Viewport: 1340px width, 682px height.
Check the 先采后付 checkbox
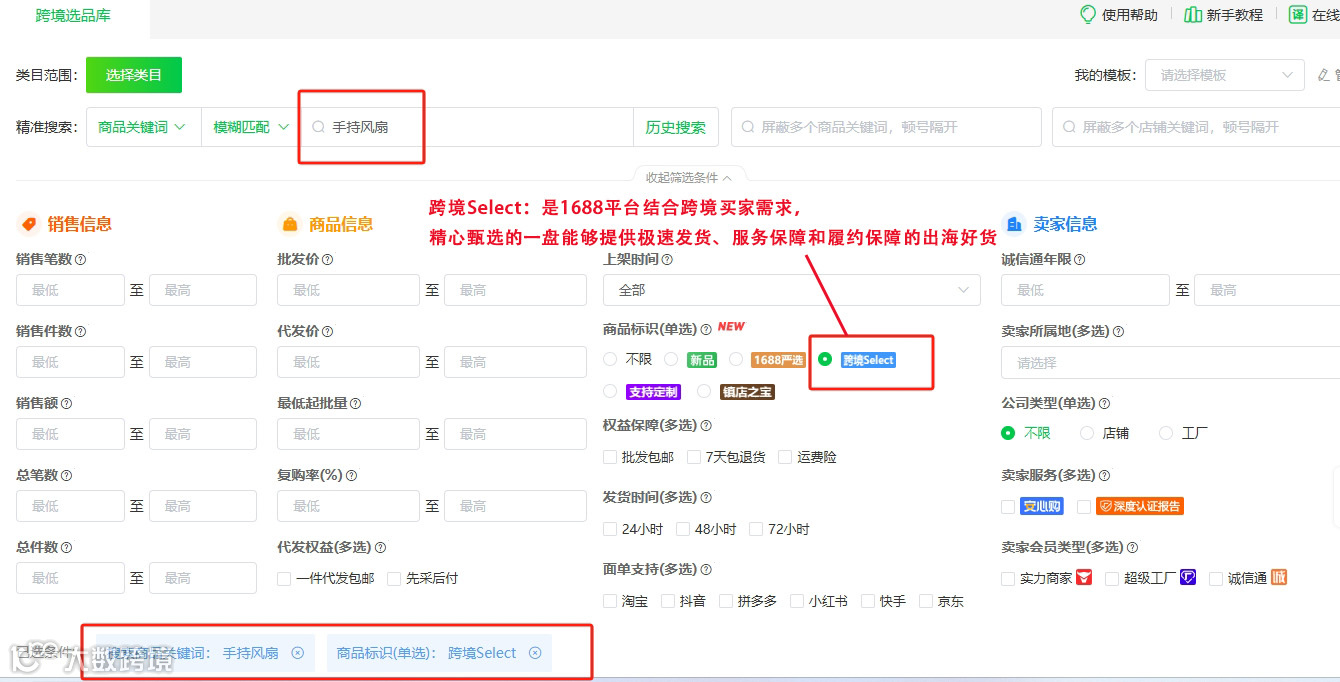point(394,579)
